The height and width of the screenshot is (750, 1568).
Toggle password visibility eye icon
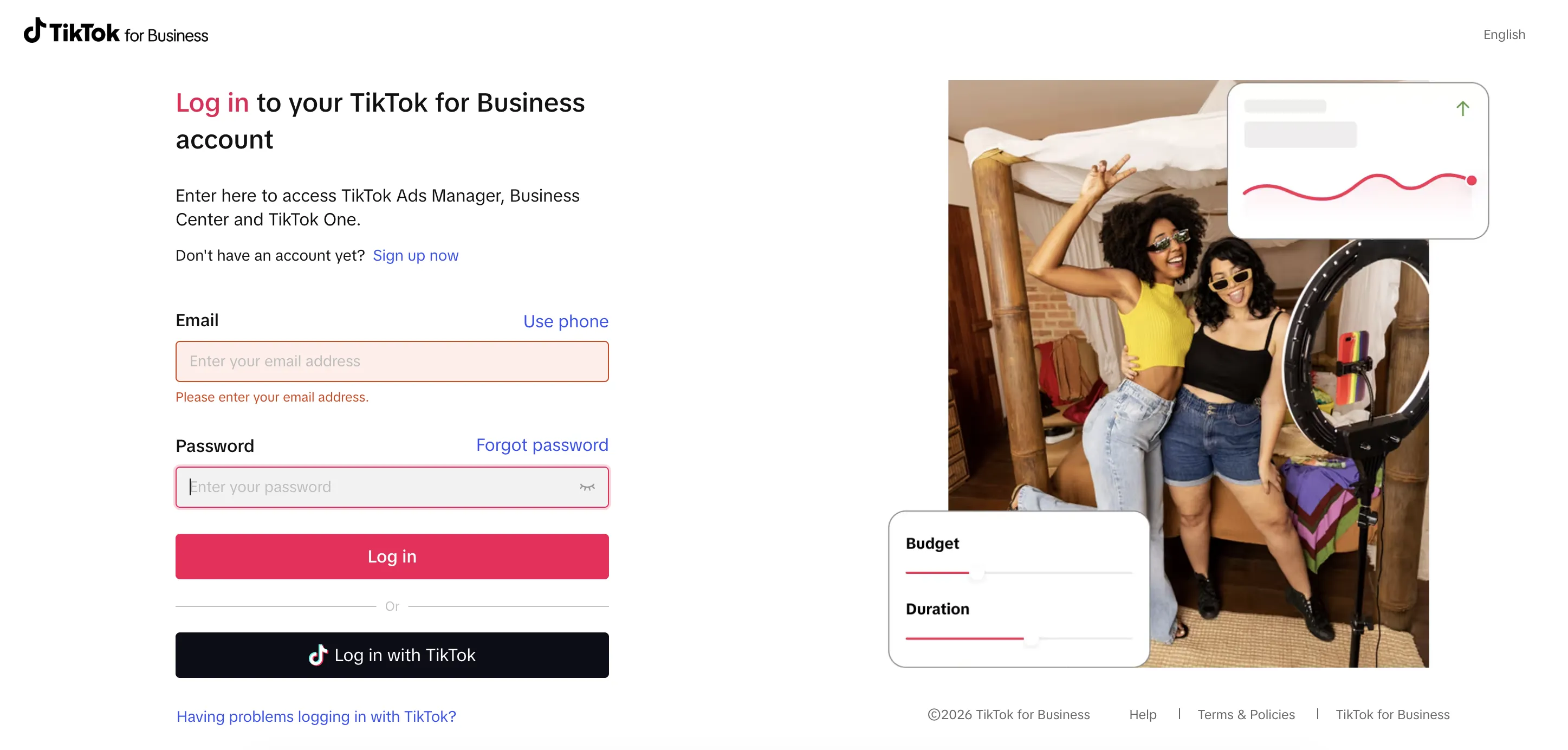click(587, 487)
